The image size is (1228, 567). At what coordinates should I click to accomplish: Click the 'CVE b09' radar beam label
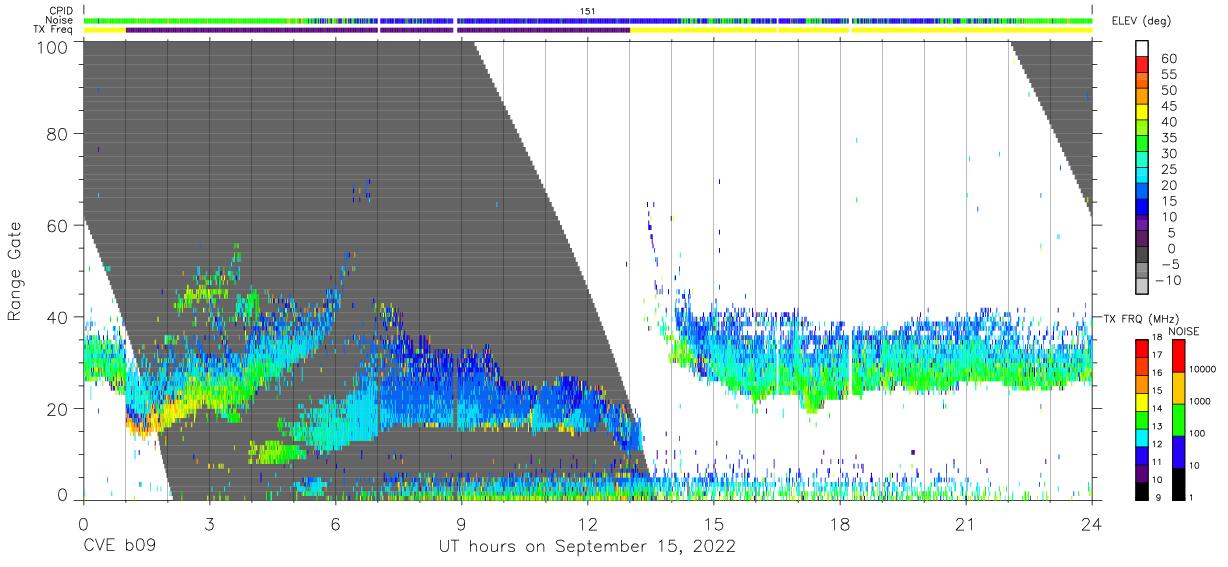coord(119,546)
